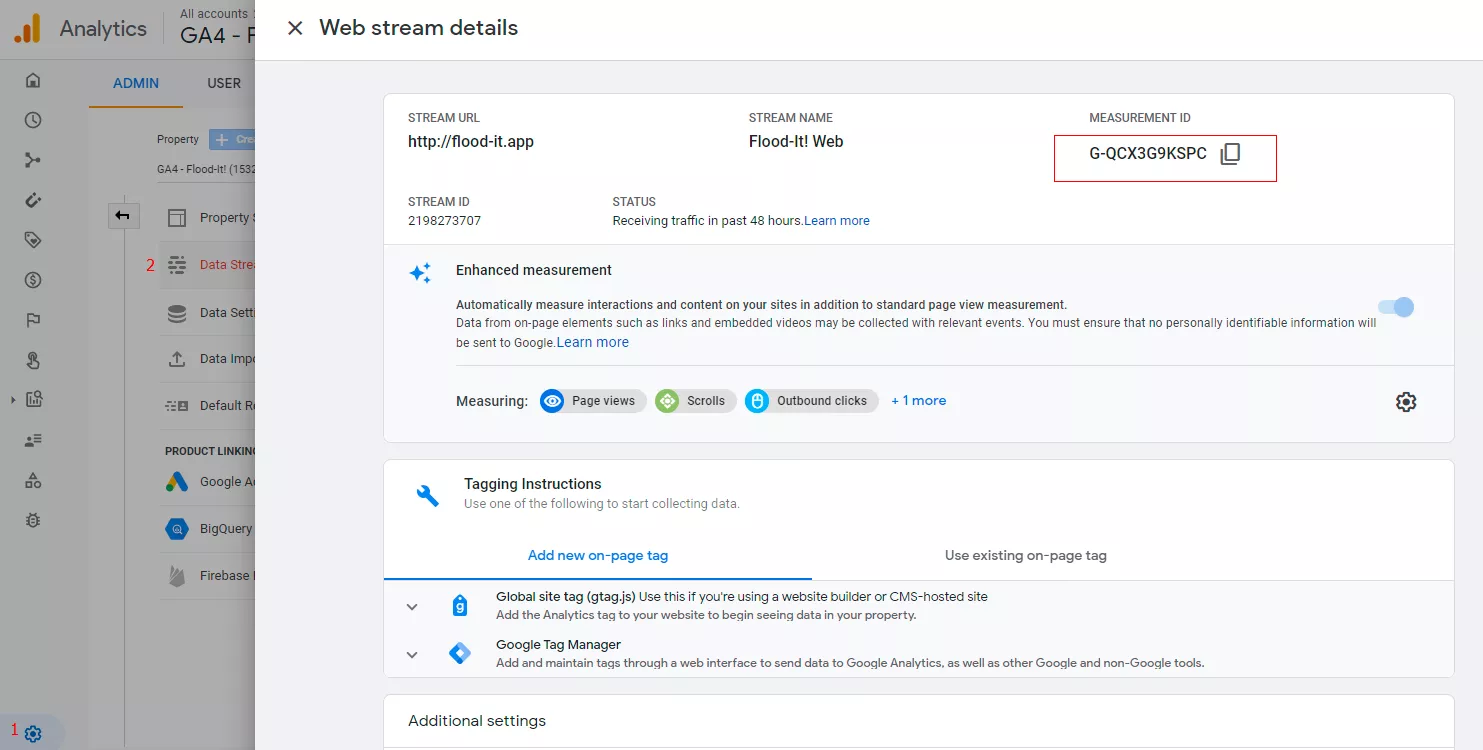Switch to the ADMIN tab
Image resolution: width=1483 pixels, height=750 pixels.
point(136,83)
